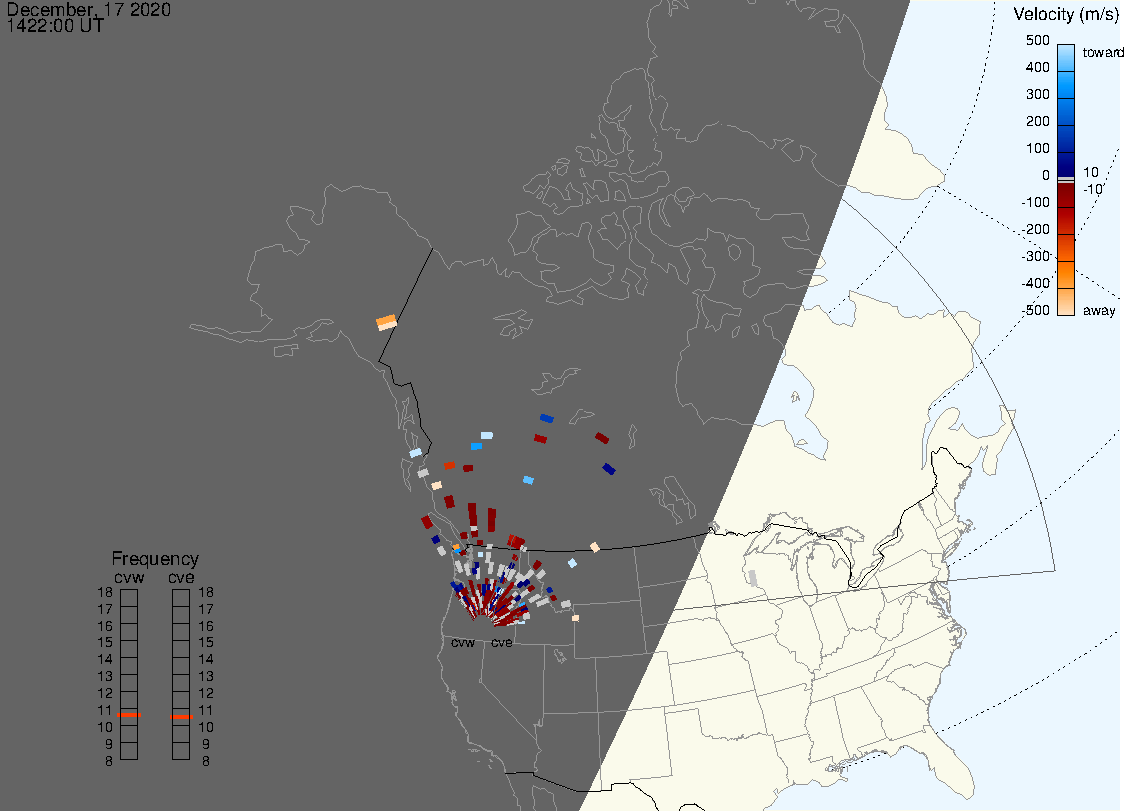The image size is (1124, 811).
Task: Click the 300 value on velocity scale
Action: pyautogui.click(x=1037, y=94)
